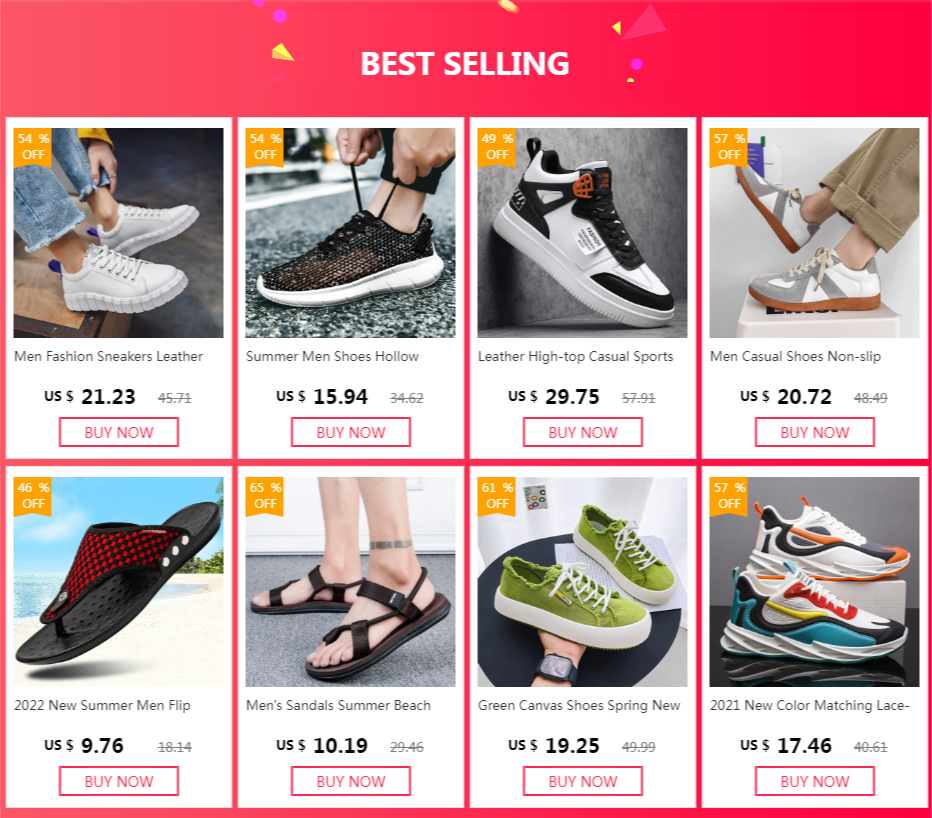Click Buy Now for 2021 Color Matching Lace-up
This screenshot has width=932, height=818.
[815, 781]
